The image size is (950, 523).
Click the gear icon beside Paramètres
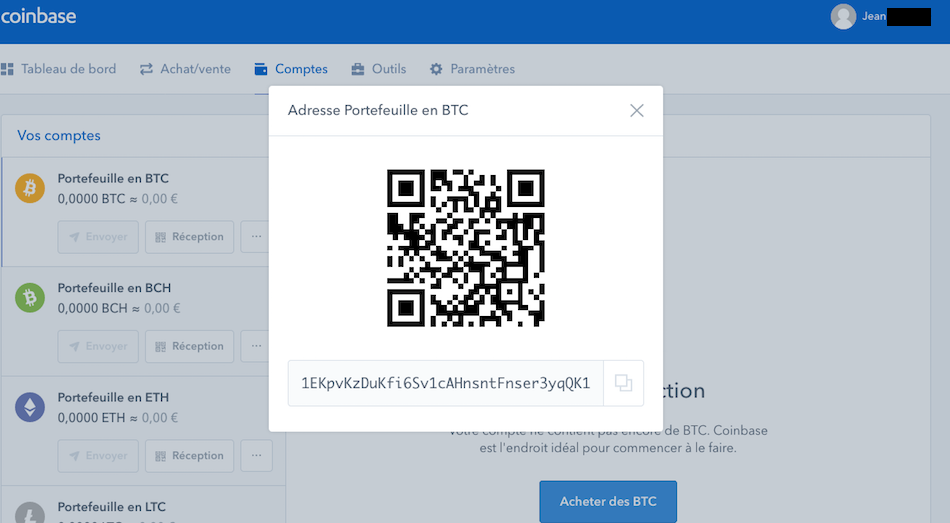[436, 69]
